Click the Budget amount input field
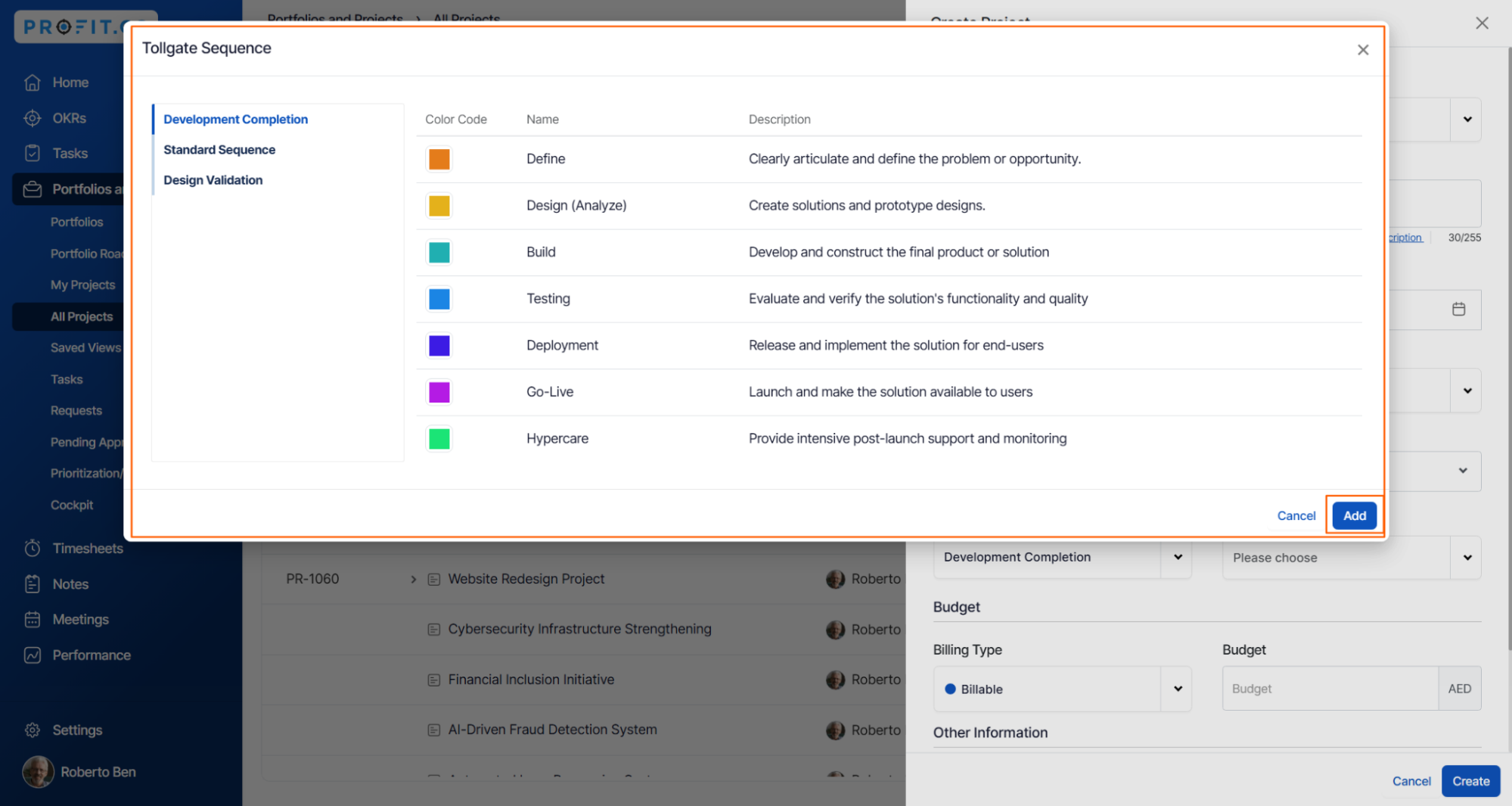 click(1329, 689)
